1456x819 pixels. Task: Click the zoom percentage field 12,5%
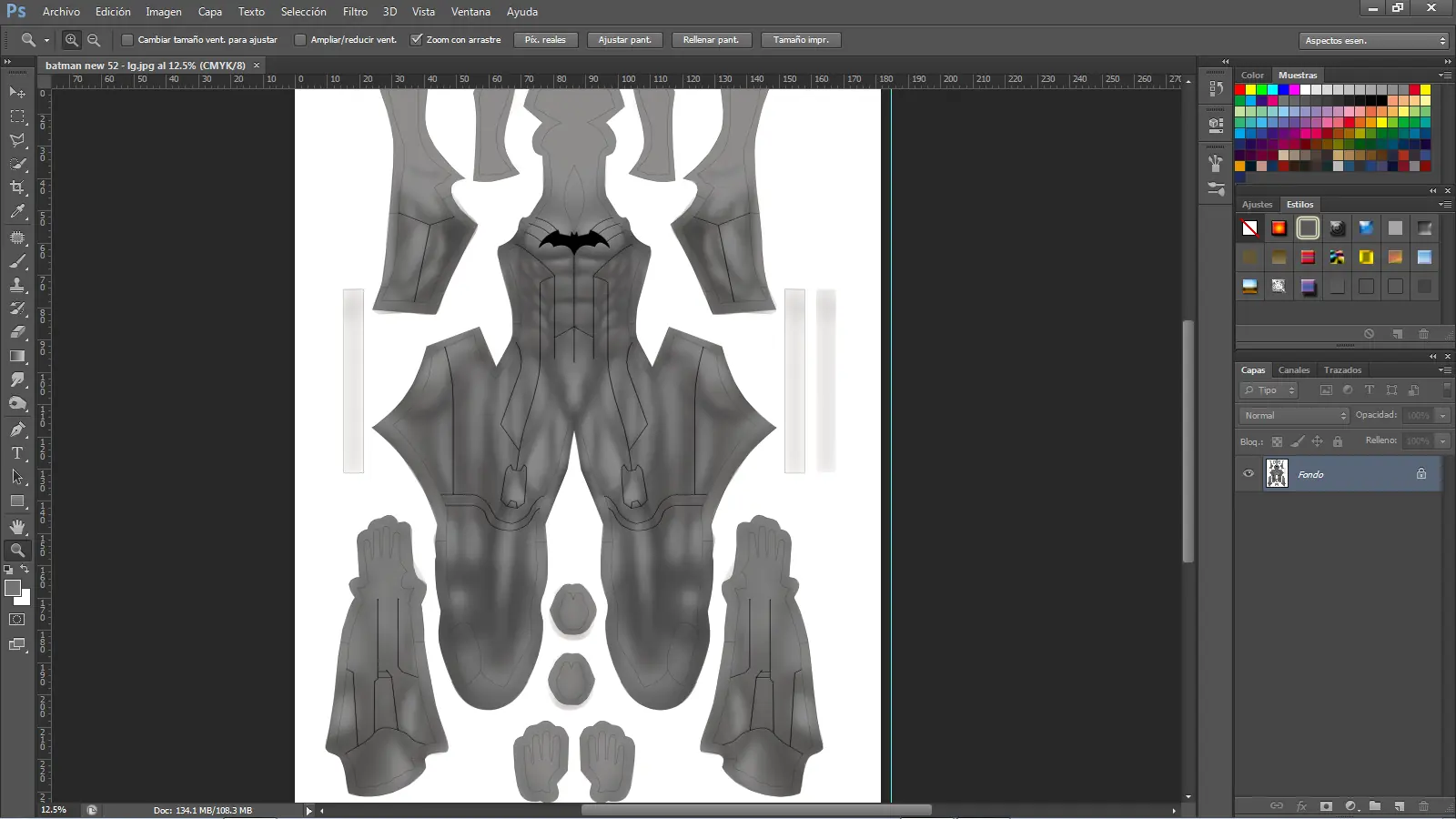55,810
